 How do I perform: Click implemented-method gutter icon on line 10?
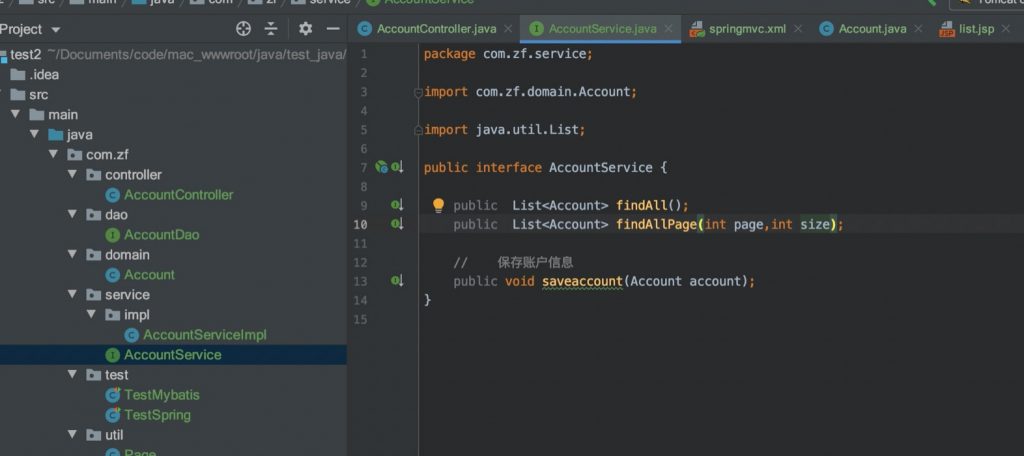(397, 224)
